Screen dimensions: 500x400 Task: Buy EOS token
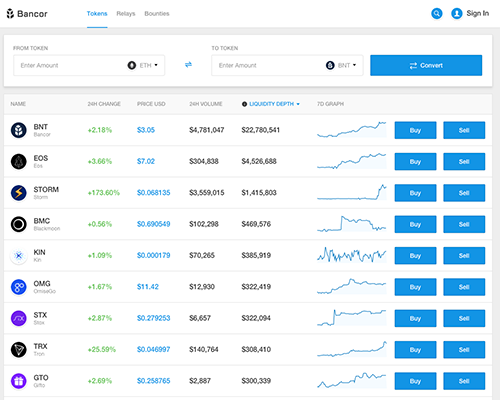coord(415,161)
